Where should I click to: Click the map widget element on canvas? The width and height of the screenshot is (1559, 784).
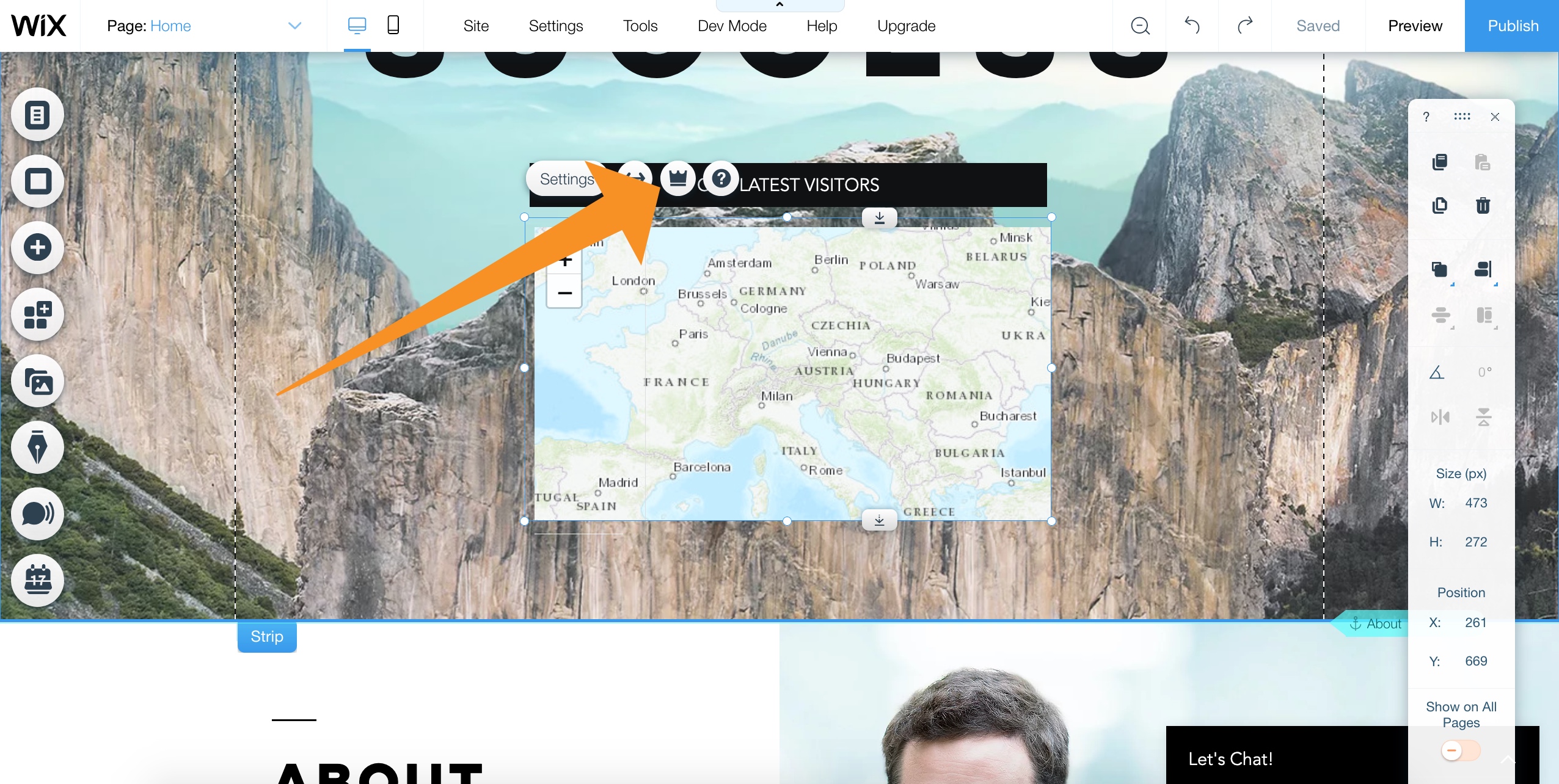pyautogui.click(x=788, y=371)
